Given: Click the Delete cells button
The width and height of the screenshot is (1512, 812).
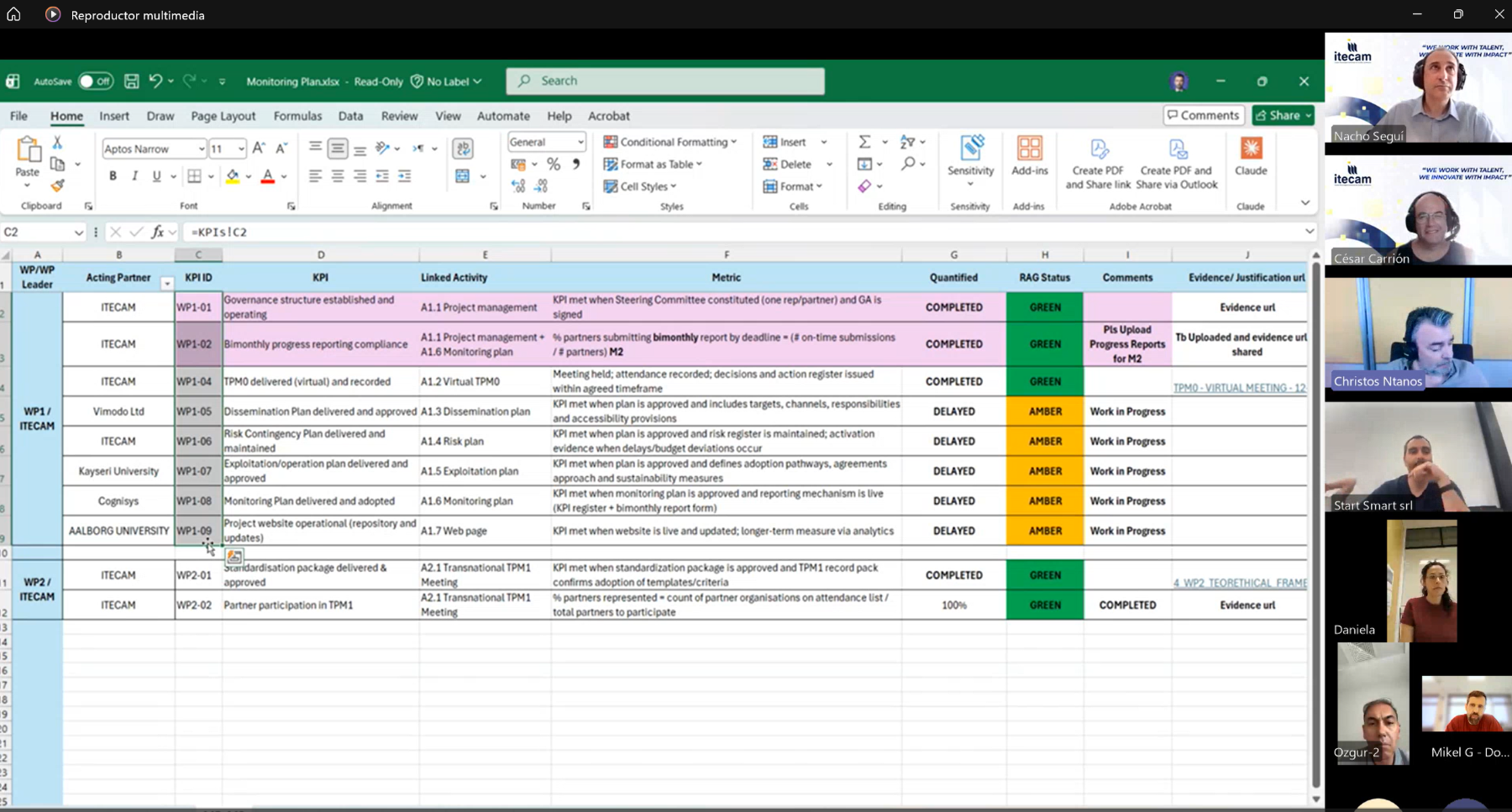Looking at the screenshot, I should pyautogui.click(x=787, y=165).
